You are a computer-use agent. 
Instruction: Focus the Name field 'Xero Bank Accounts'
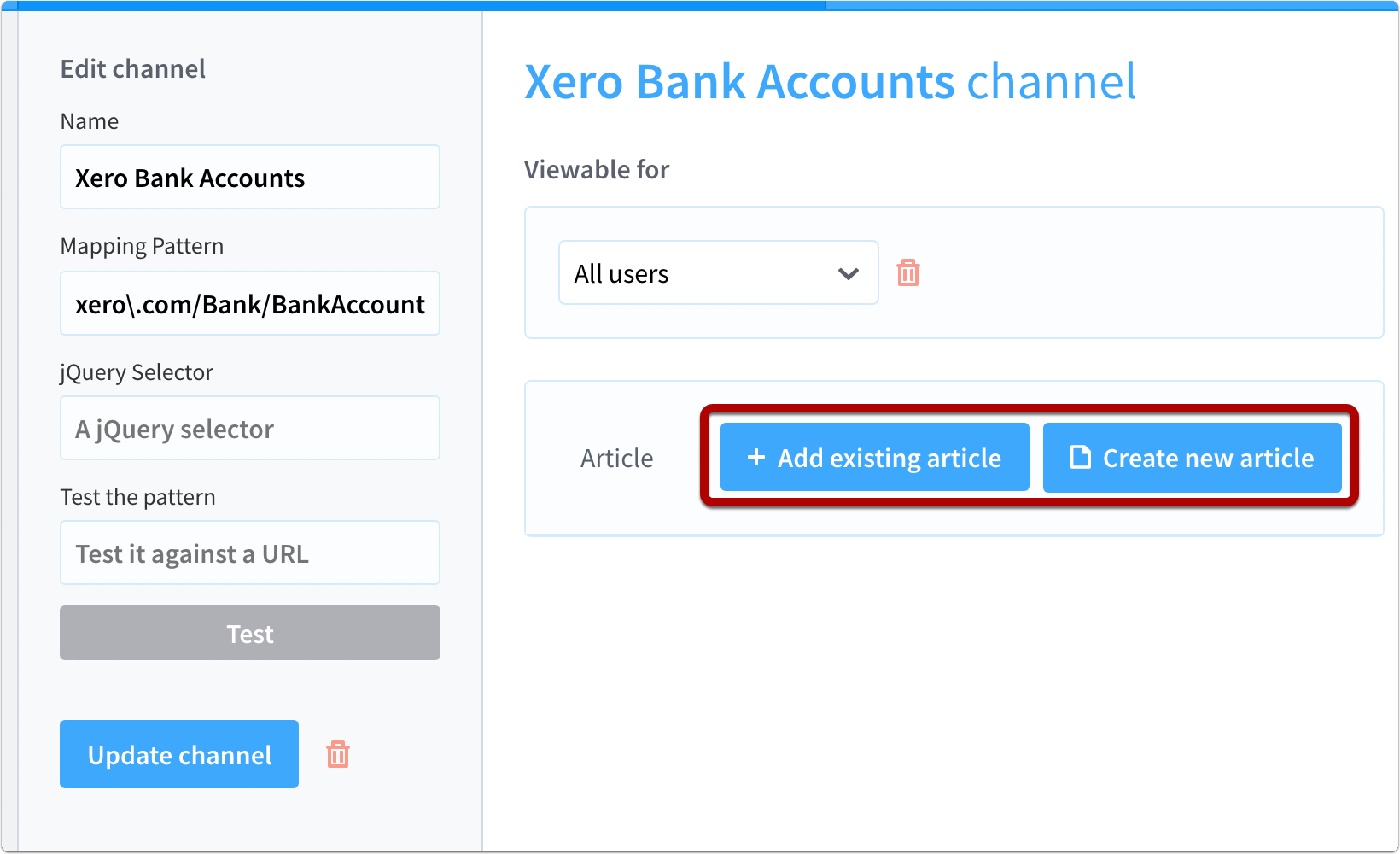coord(250,177)
